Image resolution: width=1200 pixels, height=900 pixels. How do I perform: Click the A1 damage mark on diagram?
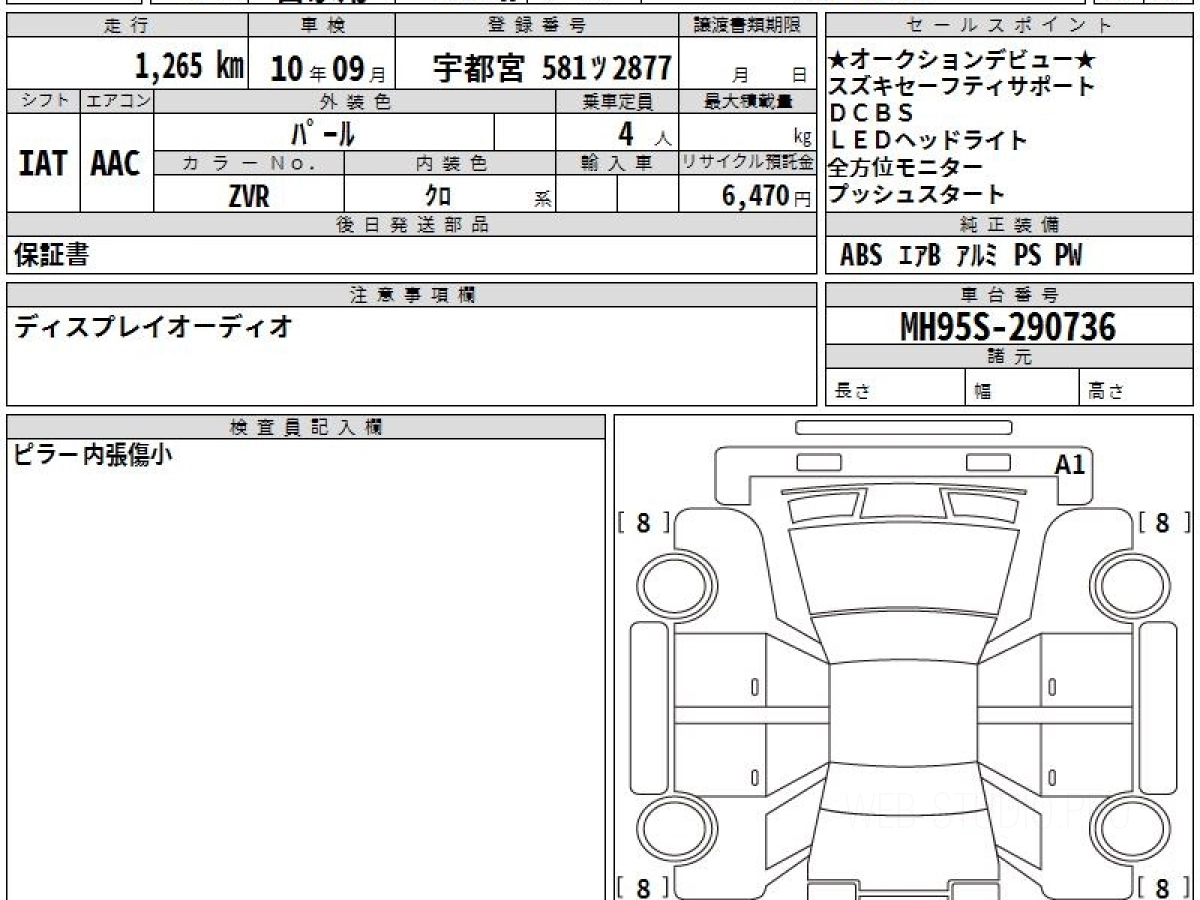(1069, 464)
